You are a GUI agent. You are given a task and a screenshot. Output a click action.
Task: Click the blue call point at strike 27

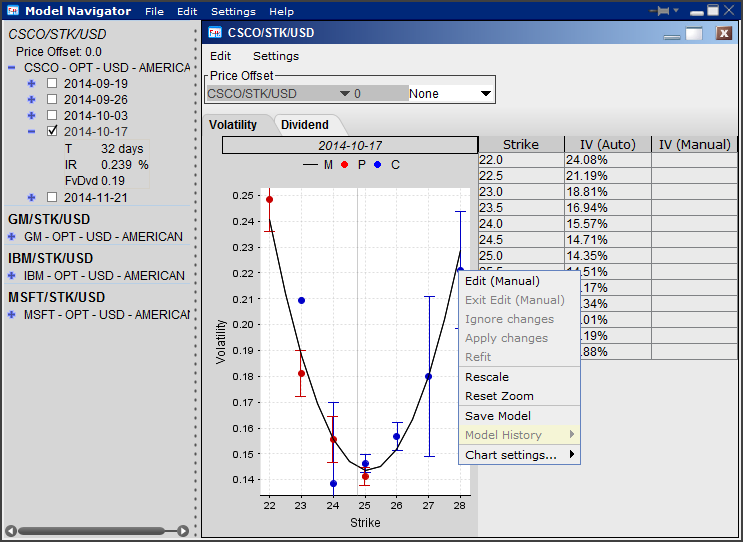(428, 377)
